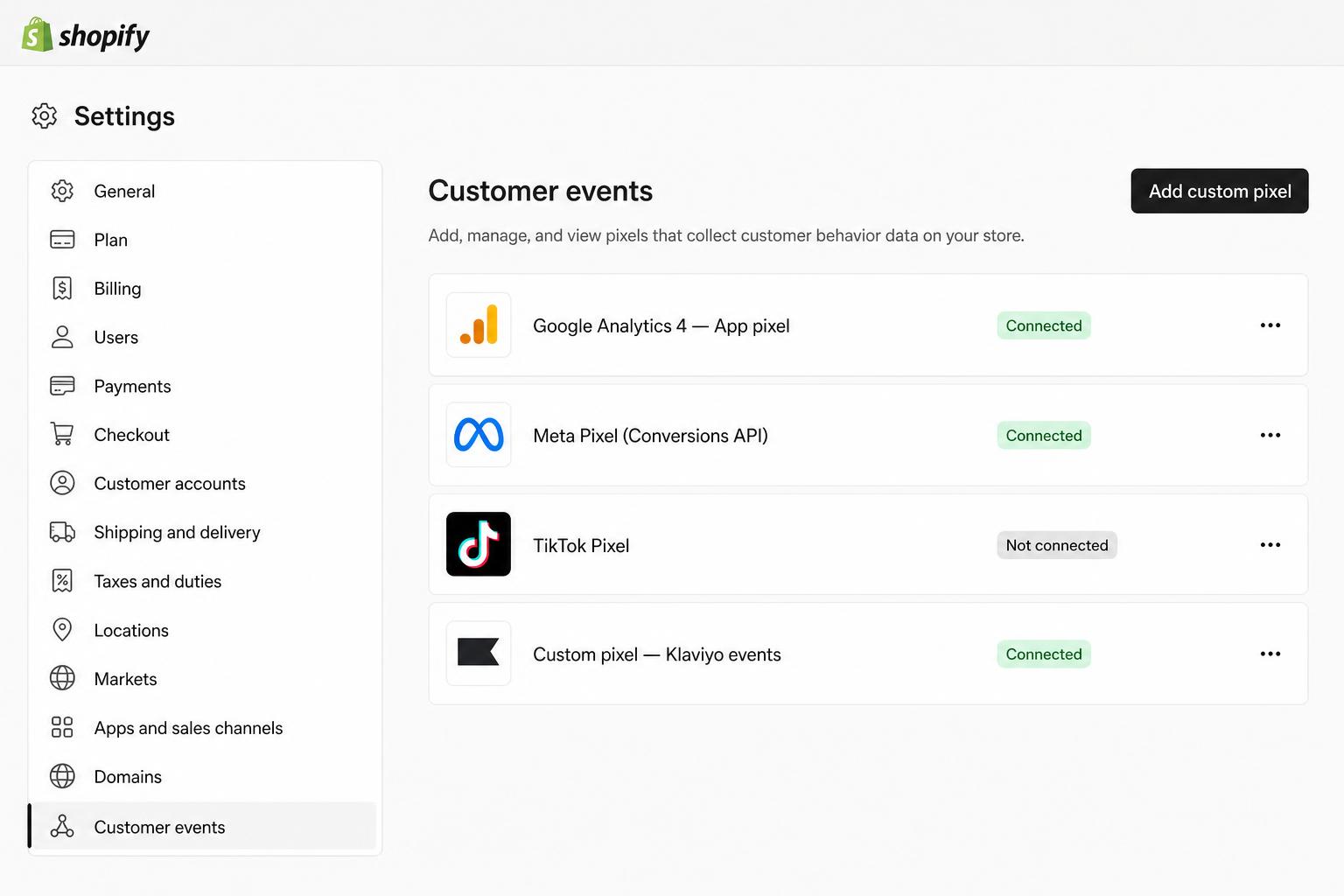This screenshot has width=1344, height=896.
Task: Go to Taxes and duties
Action: [205, 581]
